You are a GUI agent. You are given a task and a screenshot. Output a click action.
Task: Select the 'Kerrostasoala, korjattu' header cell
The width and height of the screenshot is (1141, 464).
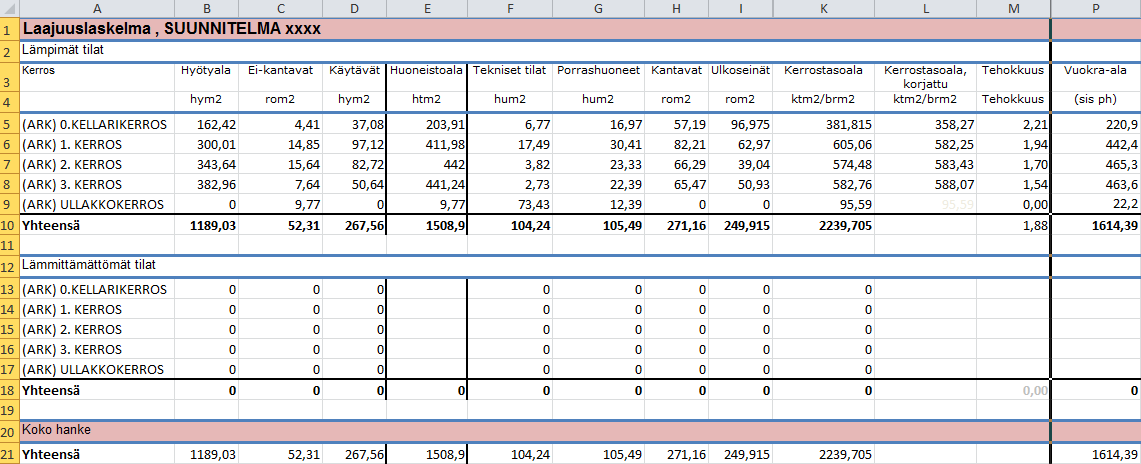[x=925, y=76]
